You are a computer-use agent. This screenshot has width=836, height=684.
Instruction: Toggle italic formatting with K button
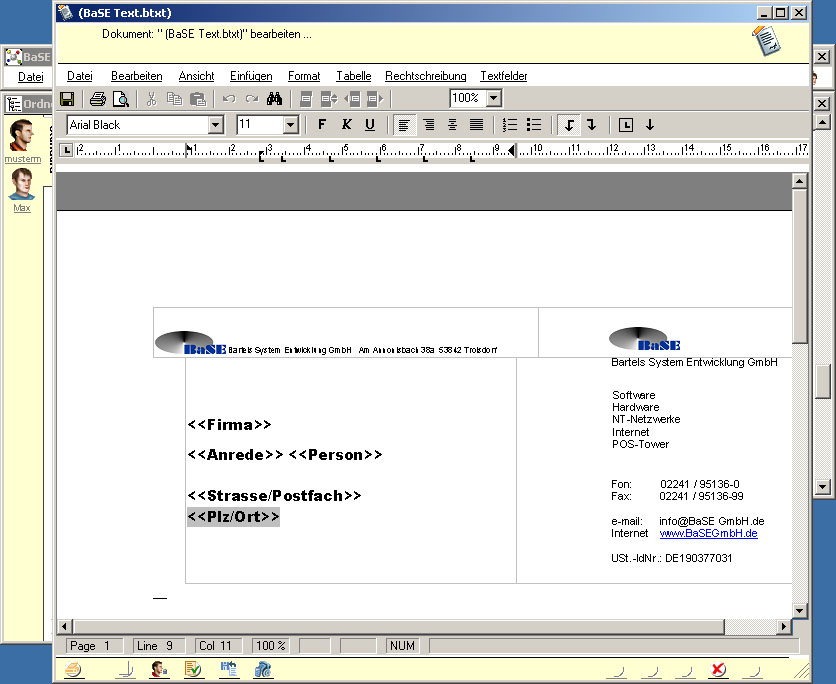point(346,125)
